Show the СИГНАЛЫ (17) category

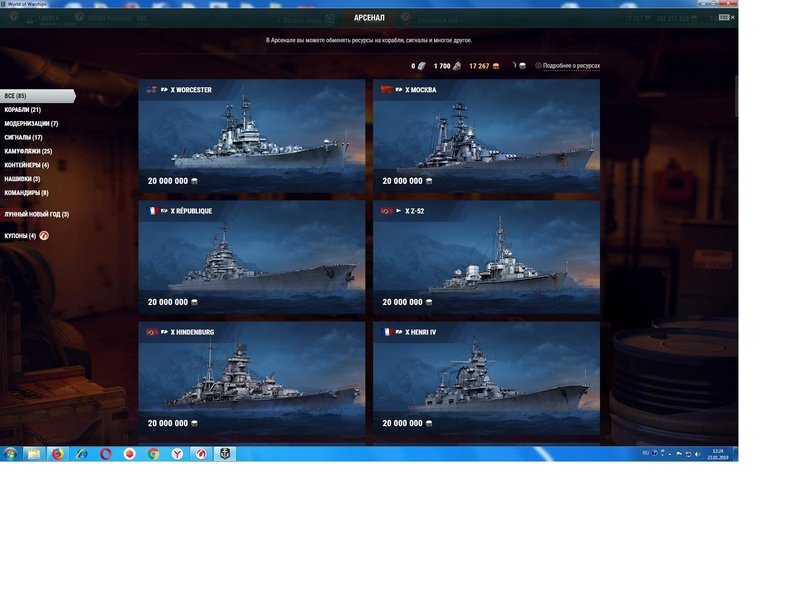coord(23,137)
